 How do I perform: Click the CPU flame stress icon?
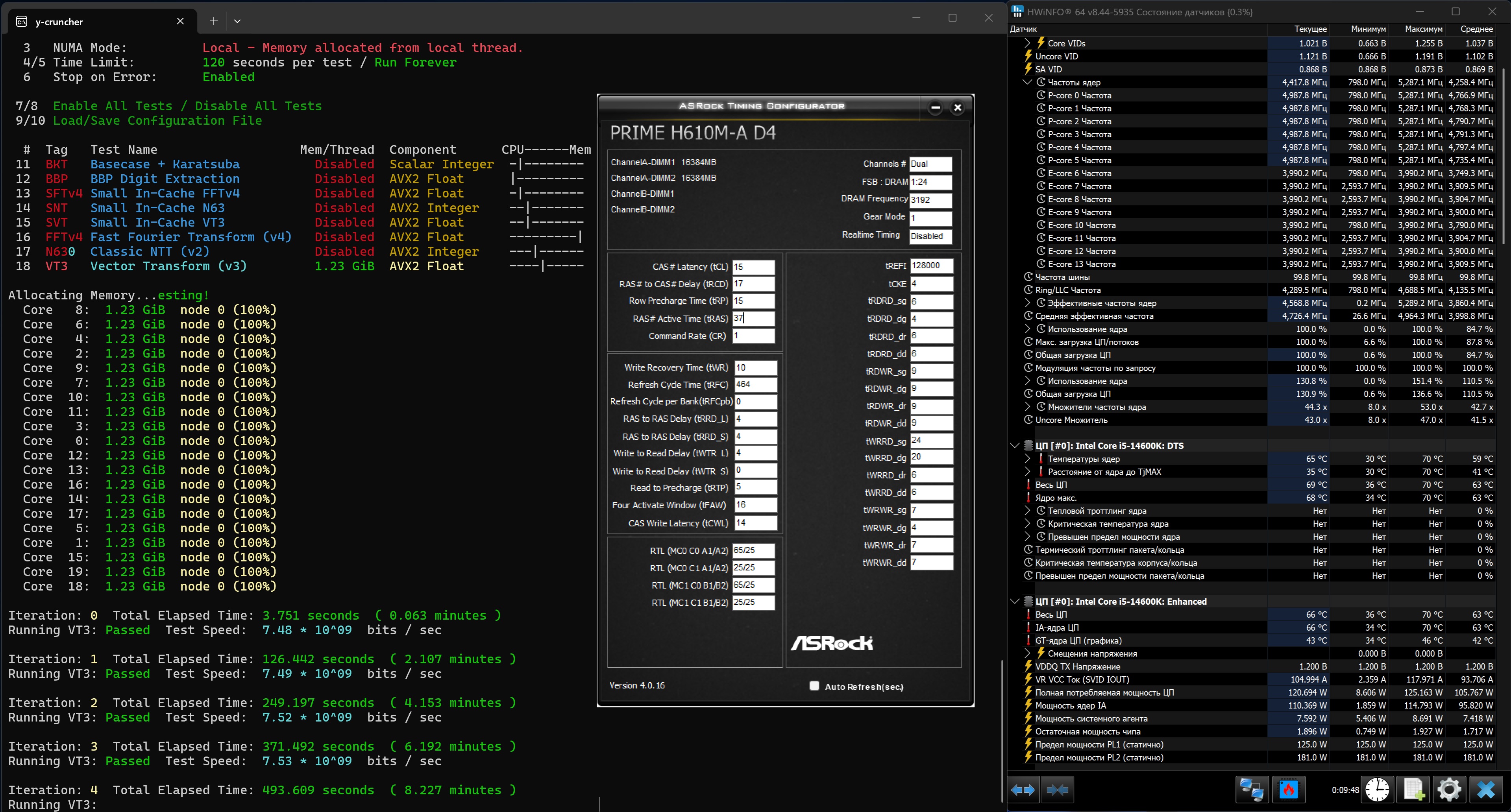pos(1288,790)
